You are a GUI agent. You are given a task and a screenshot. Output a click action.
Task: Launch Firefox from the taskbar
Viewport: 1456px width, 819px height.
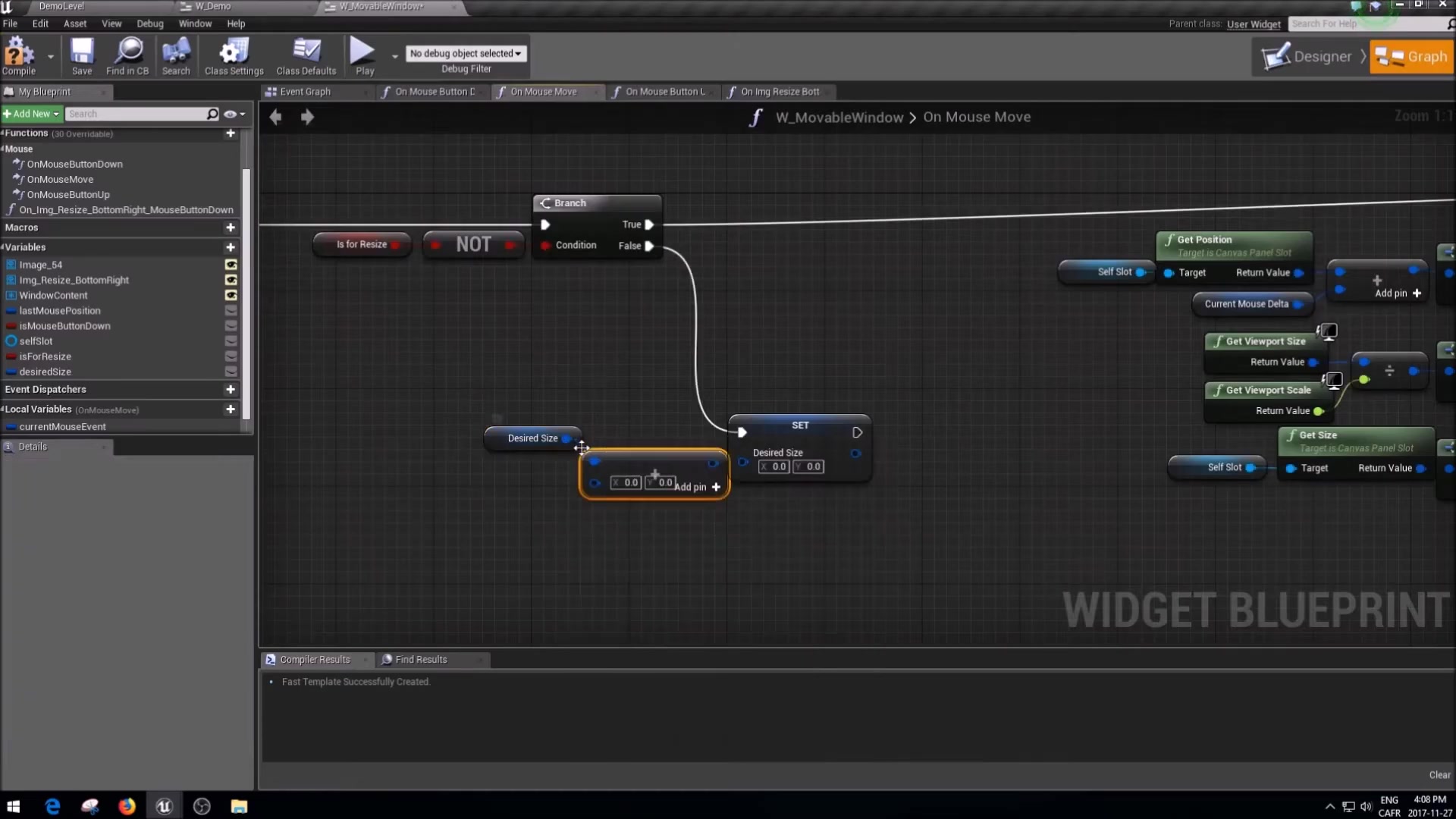[x=127, y=805]
